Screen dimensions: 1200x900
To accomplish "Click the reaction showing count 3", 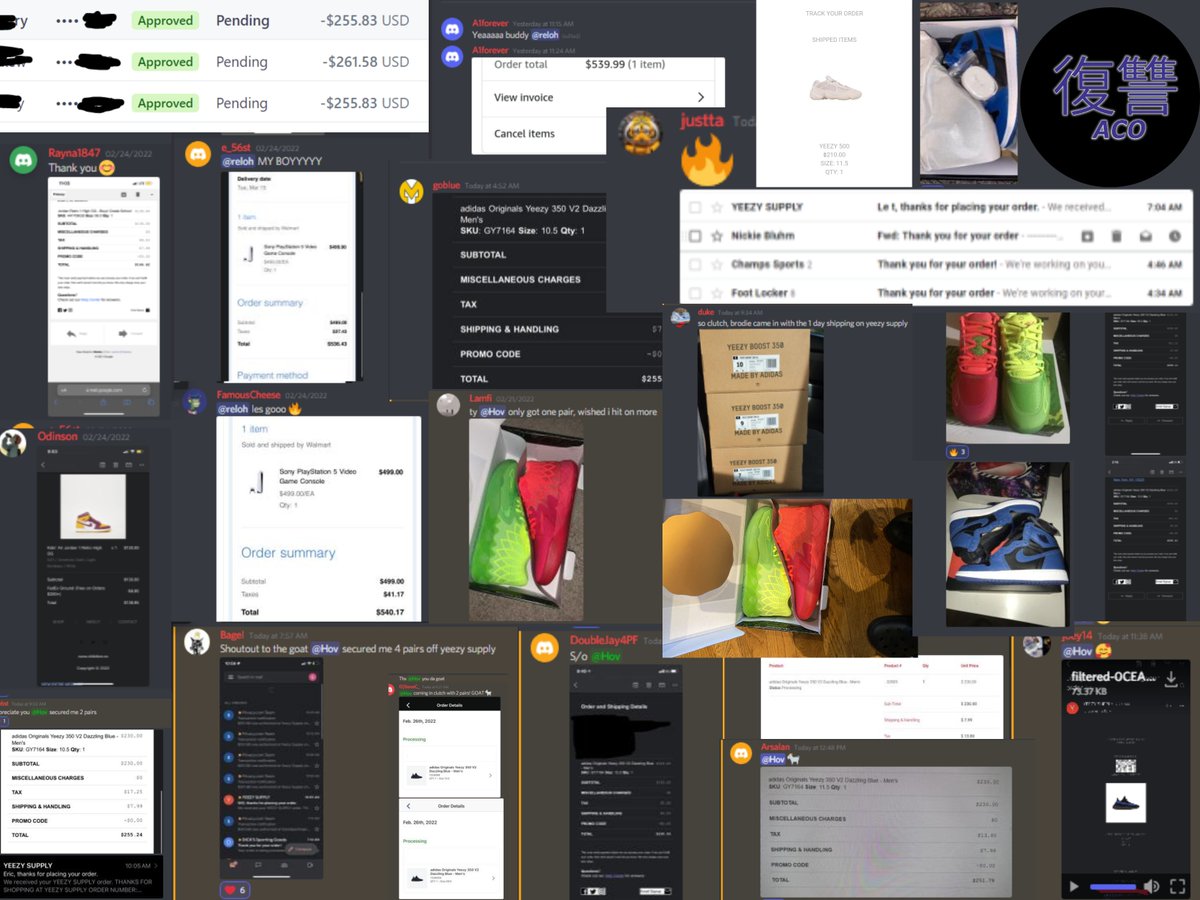I will (959, 452).
